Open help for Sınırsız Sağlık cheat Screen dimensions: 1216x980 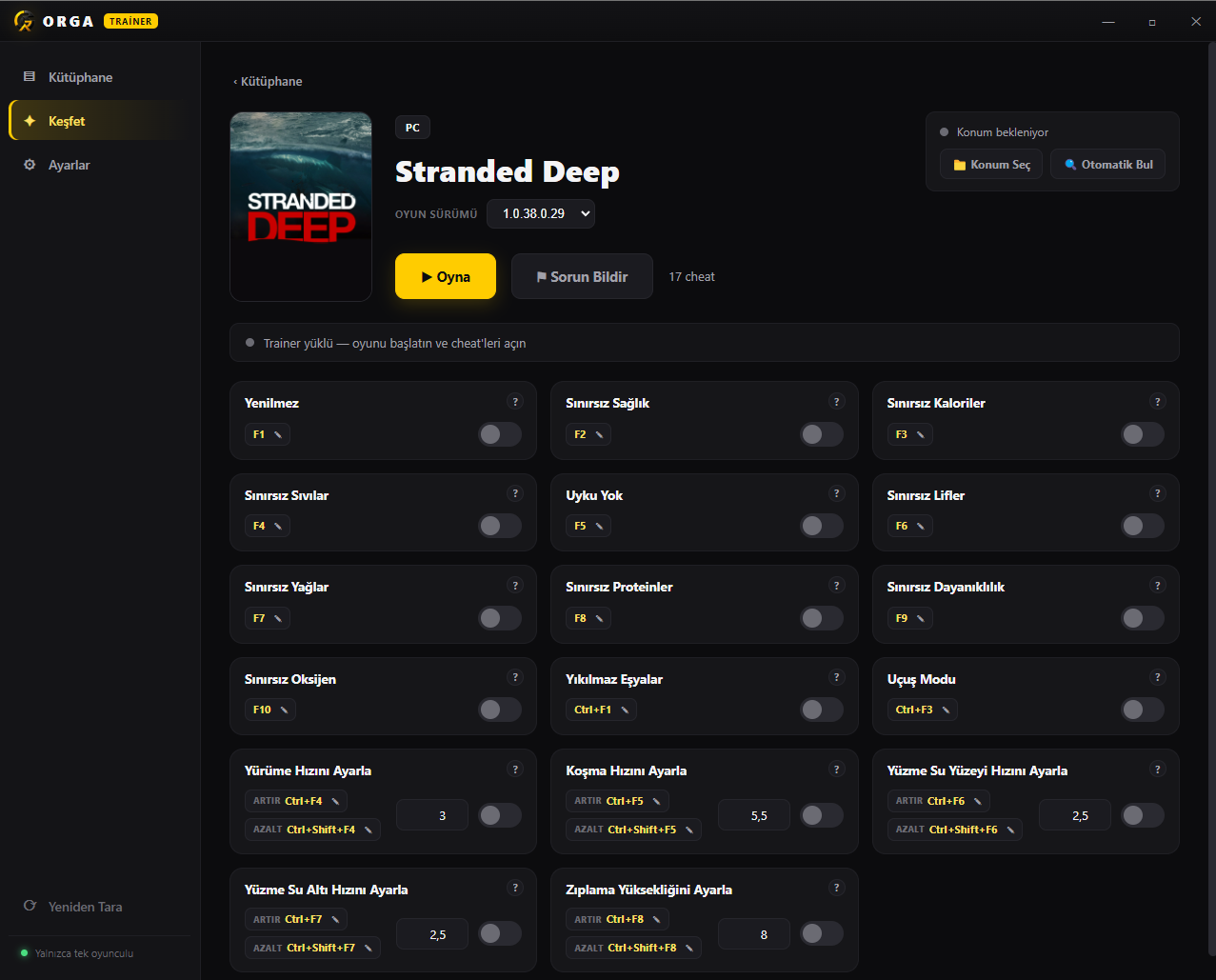[837, 402]
